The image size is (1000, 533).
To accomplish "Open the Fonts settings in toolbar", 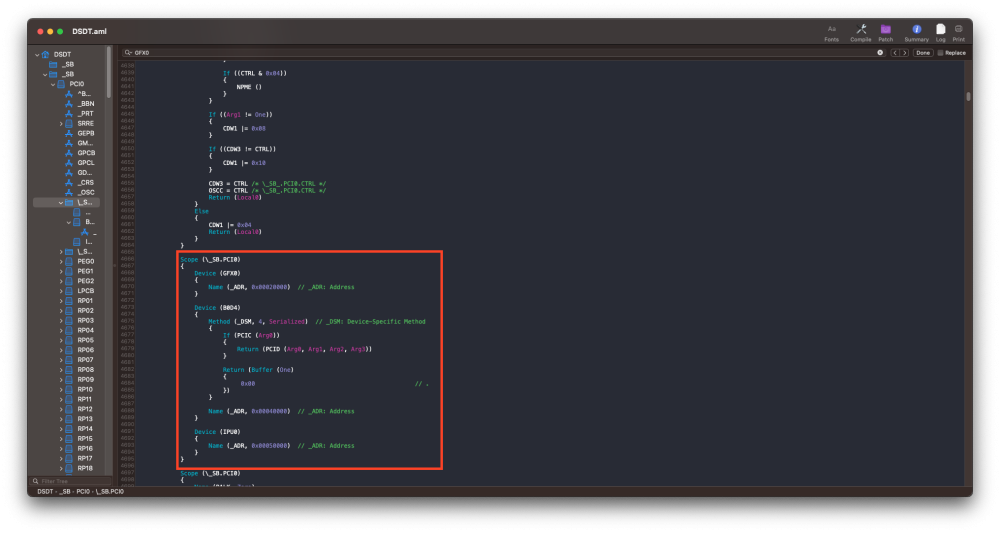I will (x=831, y=29).
